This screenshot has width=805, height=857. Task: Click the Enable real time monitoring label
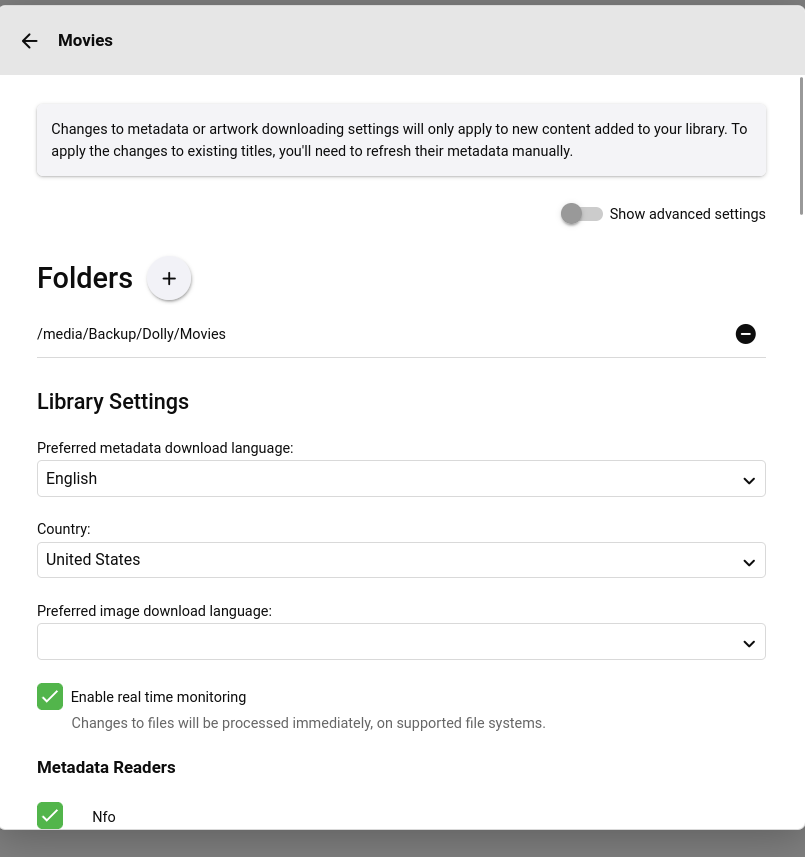[158, 697]
